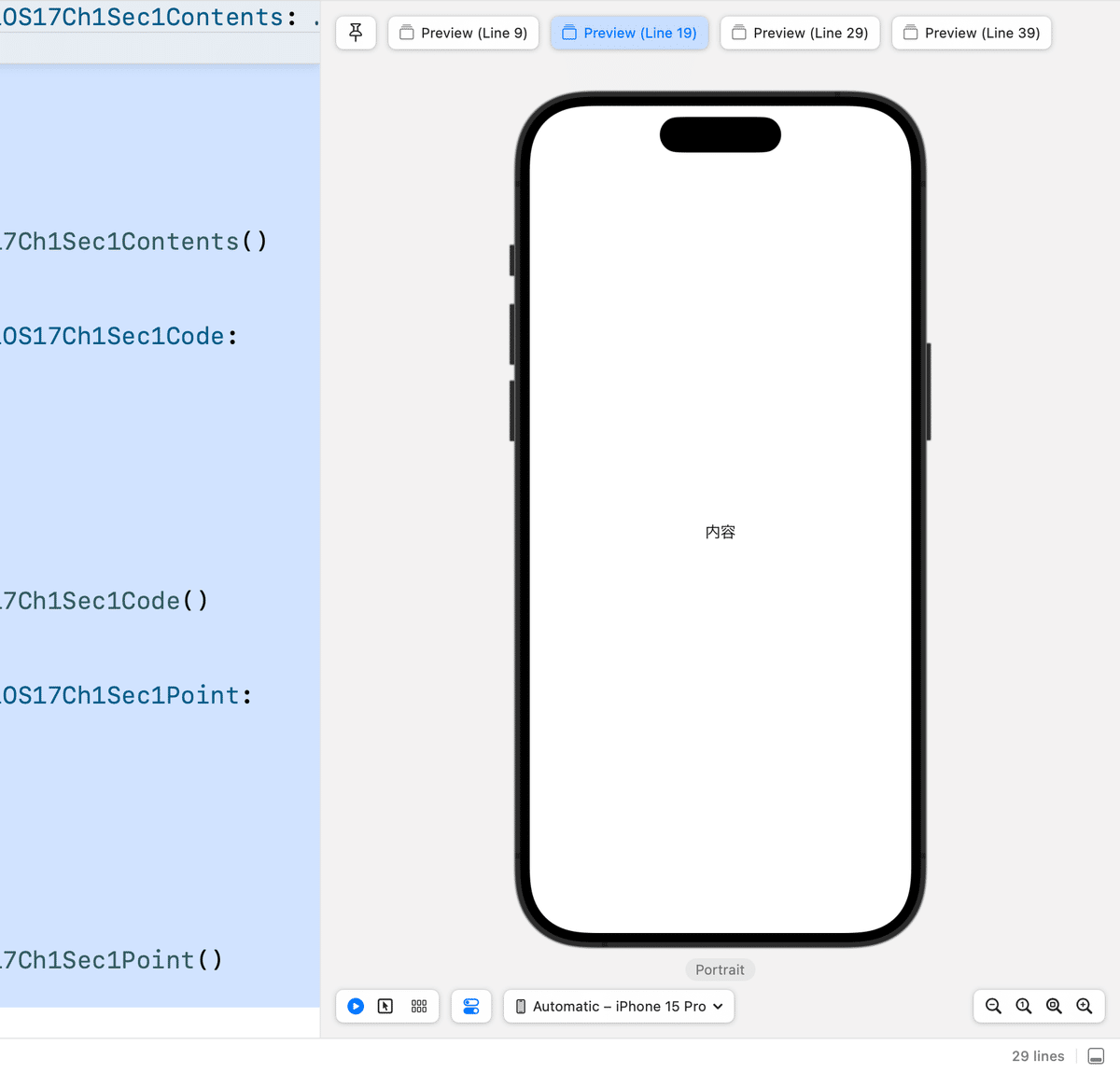This screenshot has width=1120, height=1073.
Task: Show the Preview (Line 39) tab
Action: [972, 33]
